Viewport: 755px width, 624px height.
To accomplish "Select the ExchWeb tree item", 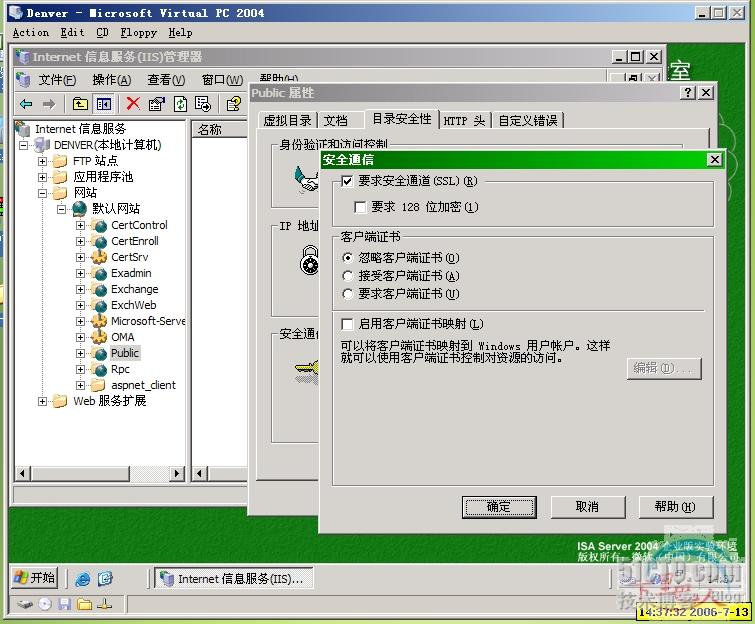I will point(133,305).
